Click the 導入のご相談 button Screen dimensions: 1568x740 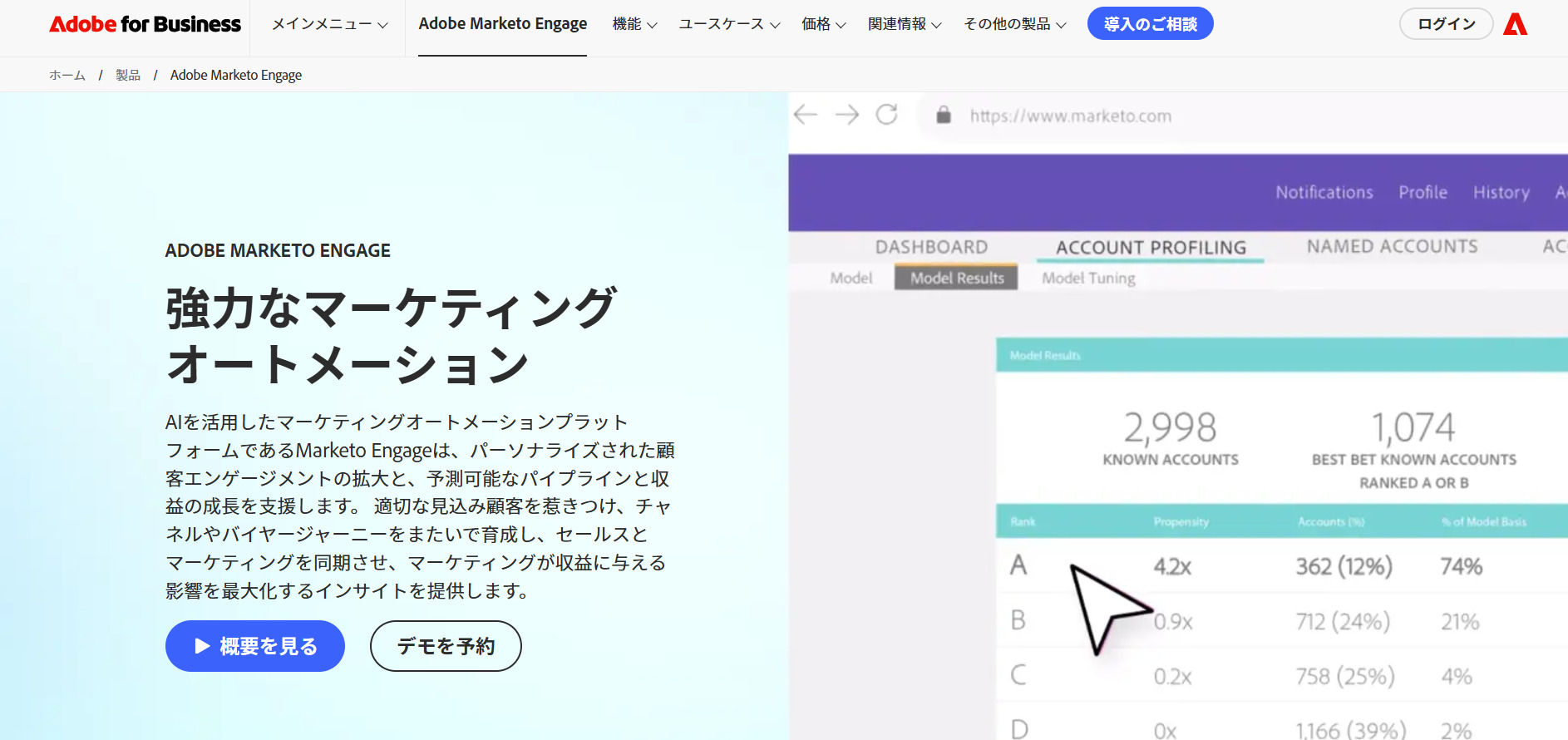(1151, 24)
